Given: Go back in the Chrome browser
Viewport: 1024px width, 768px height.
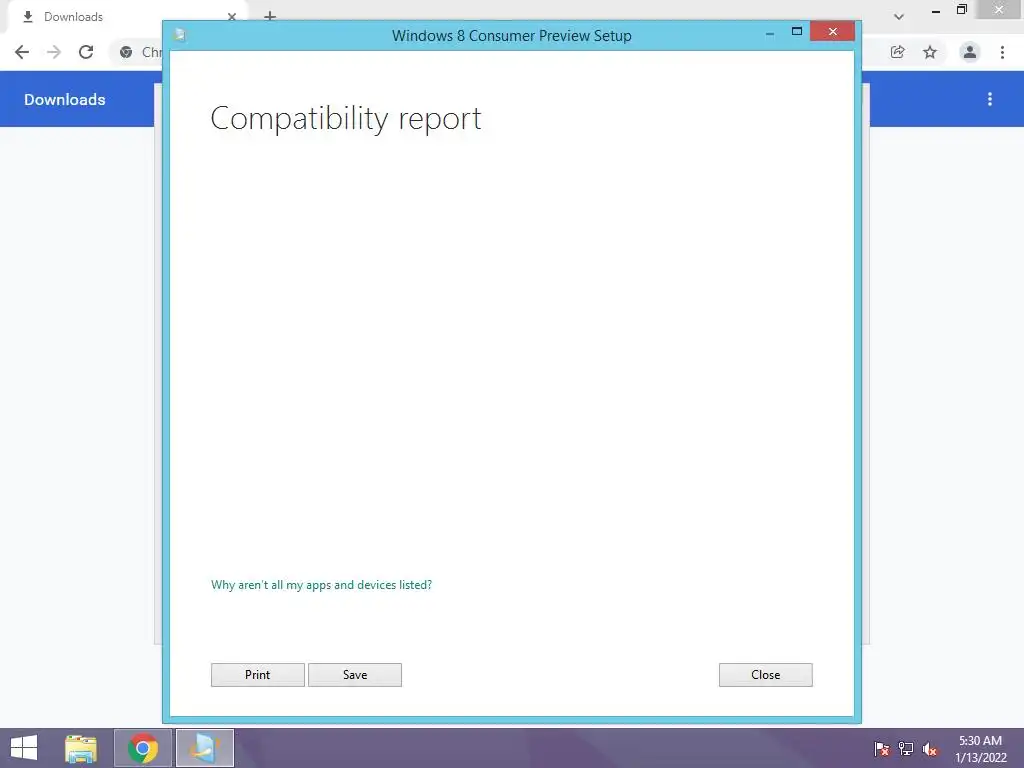Looking at the screenshot, I should (22, 52).
